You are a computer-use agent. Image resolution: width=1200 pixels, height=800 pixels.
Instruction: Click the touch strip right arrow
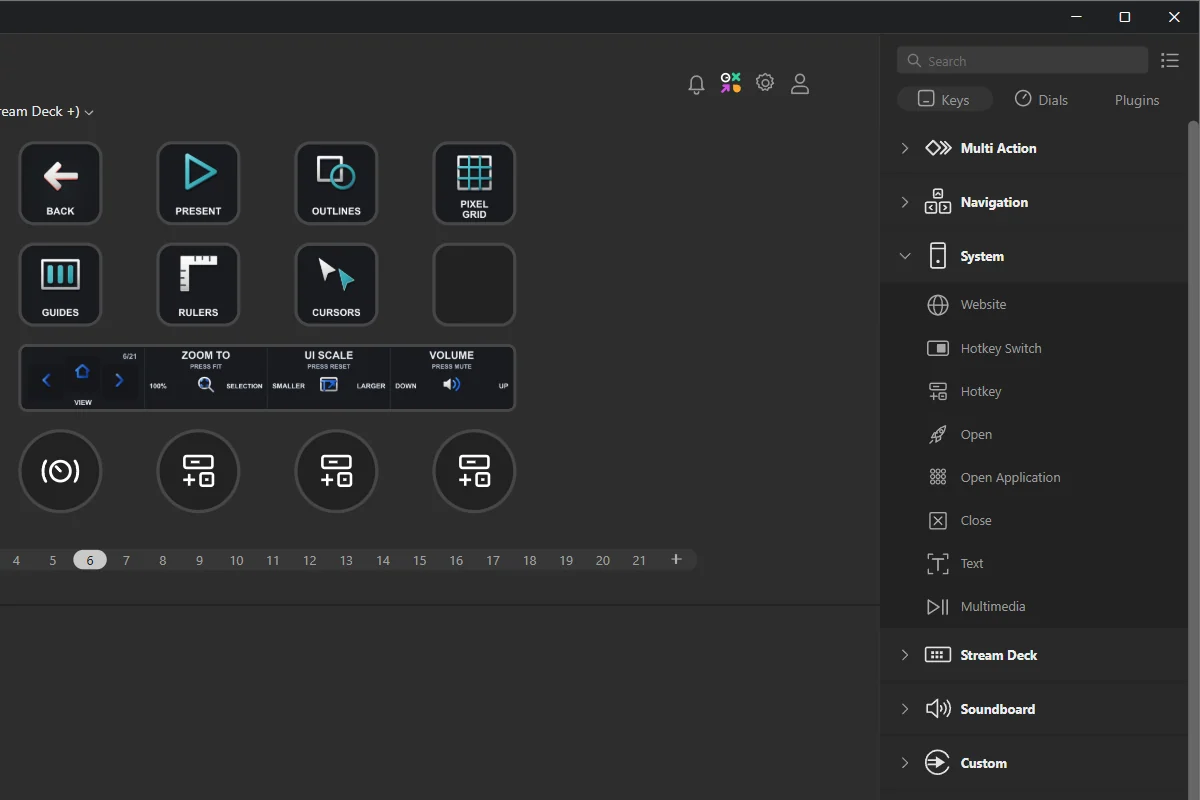coord(119,380)
